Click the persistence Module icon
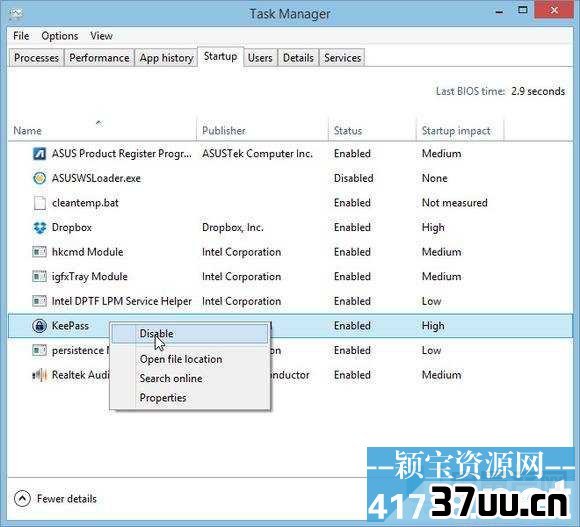Image resolution: width=580 pixels, height=527 pixels. tap(40, 350)
